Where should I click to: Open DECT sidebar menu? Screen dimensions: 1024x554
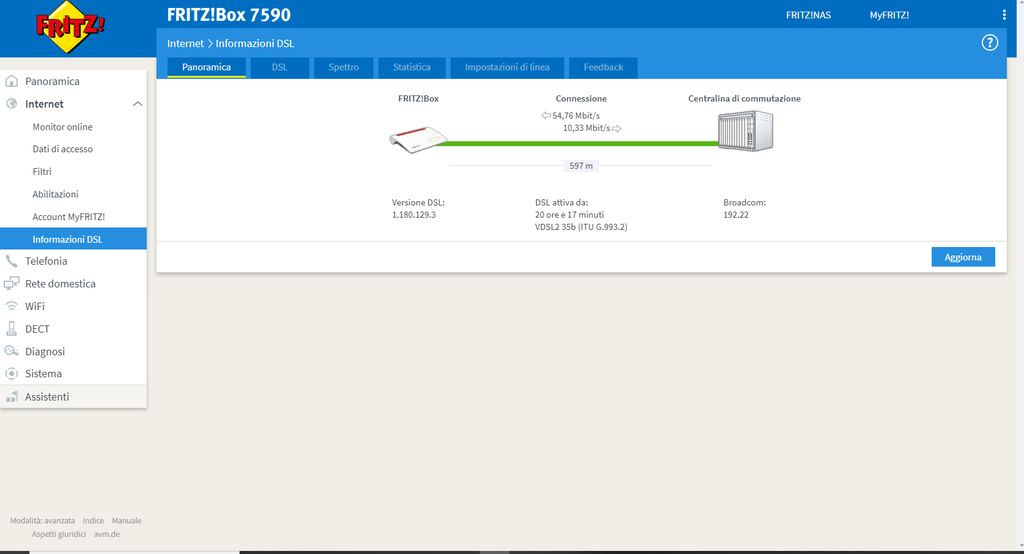37,329
